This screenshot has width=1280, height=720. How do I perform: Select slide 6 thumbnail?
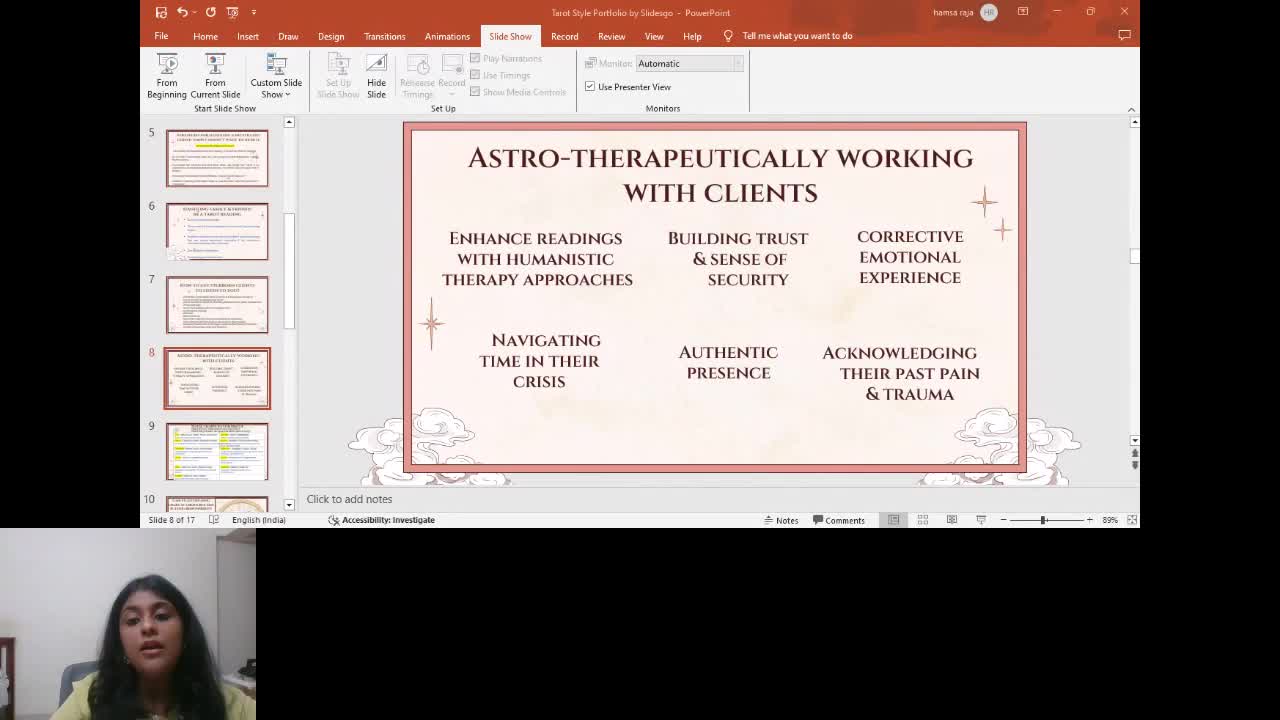[217, 232]
